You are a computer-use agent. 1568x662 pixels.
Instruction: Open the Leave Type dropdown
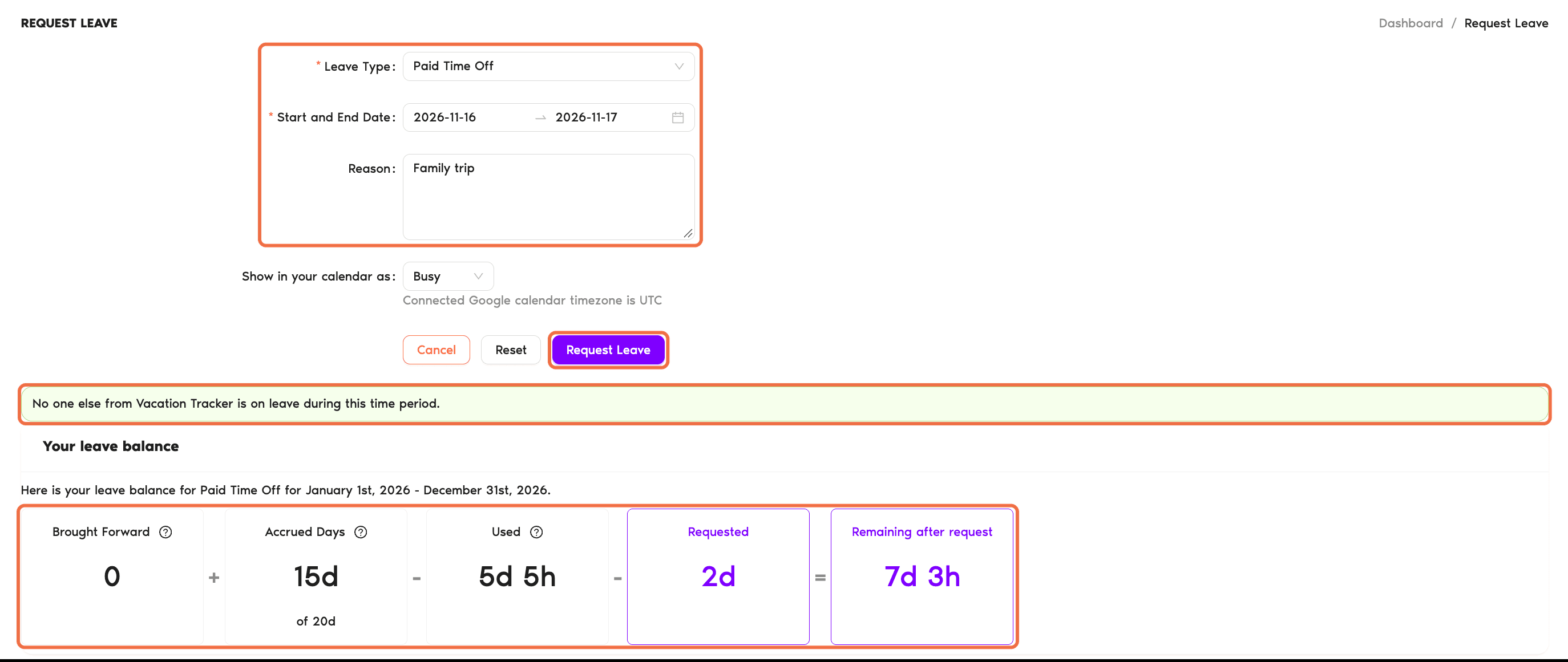coord(548,66)
